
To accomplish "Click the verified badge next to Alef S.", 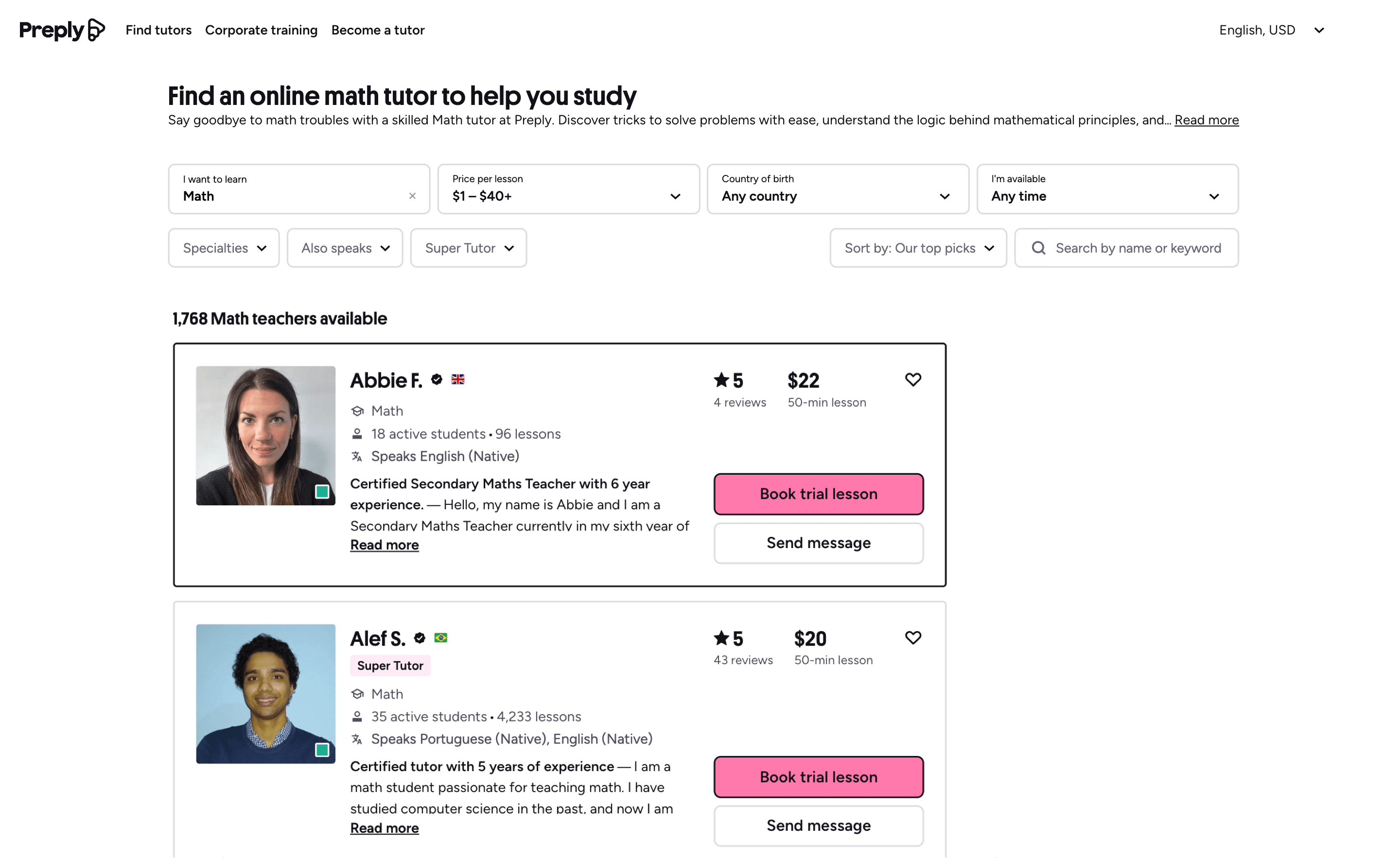I will pos(420,638).
